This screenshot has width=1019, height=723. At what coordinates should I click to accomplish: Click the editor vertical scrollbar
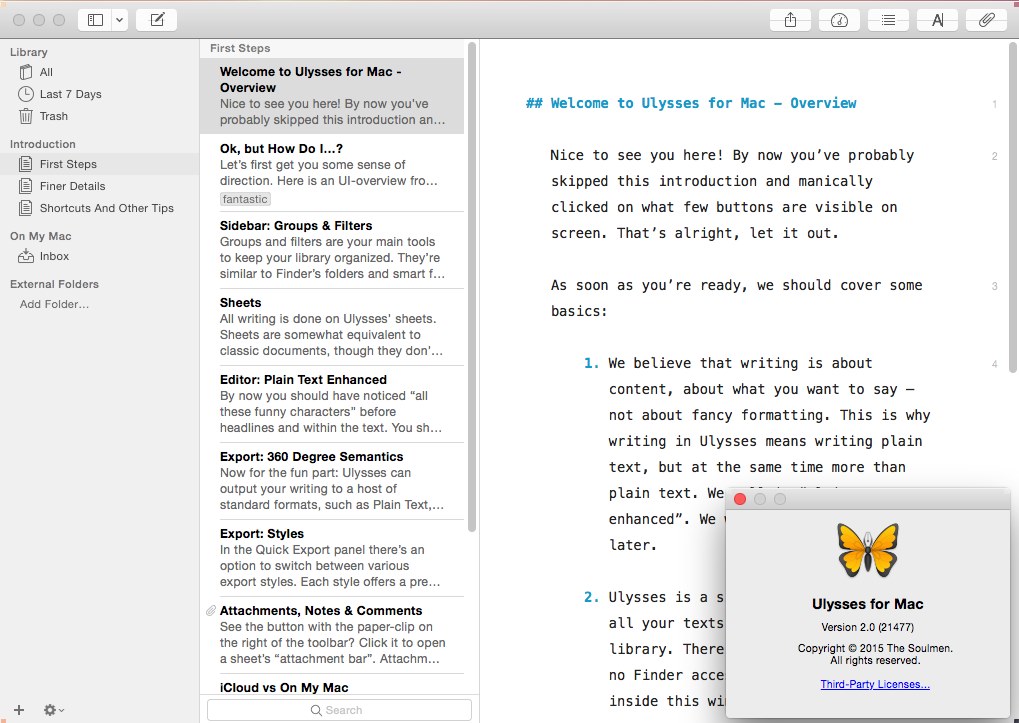pyautogui.click(x=1013, y=207)
